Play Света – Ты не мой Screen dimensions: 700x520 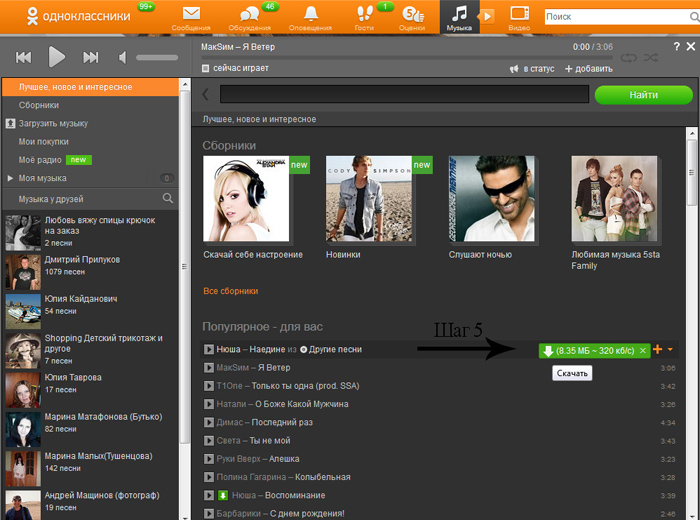coord(208,441)
